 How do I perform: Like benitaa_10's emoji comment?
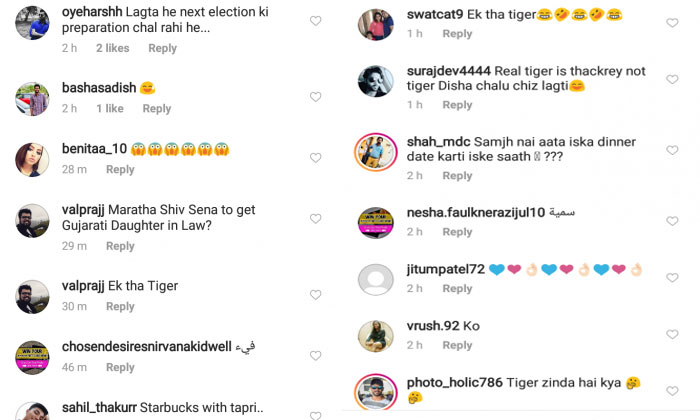(x=316, y=158)
